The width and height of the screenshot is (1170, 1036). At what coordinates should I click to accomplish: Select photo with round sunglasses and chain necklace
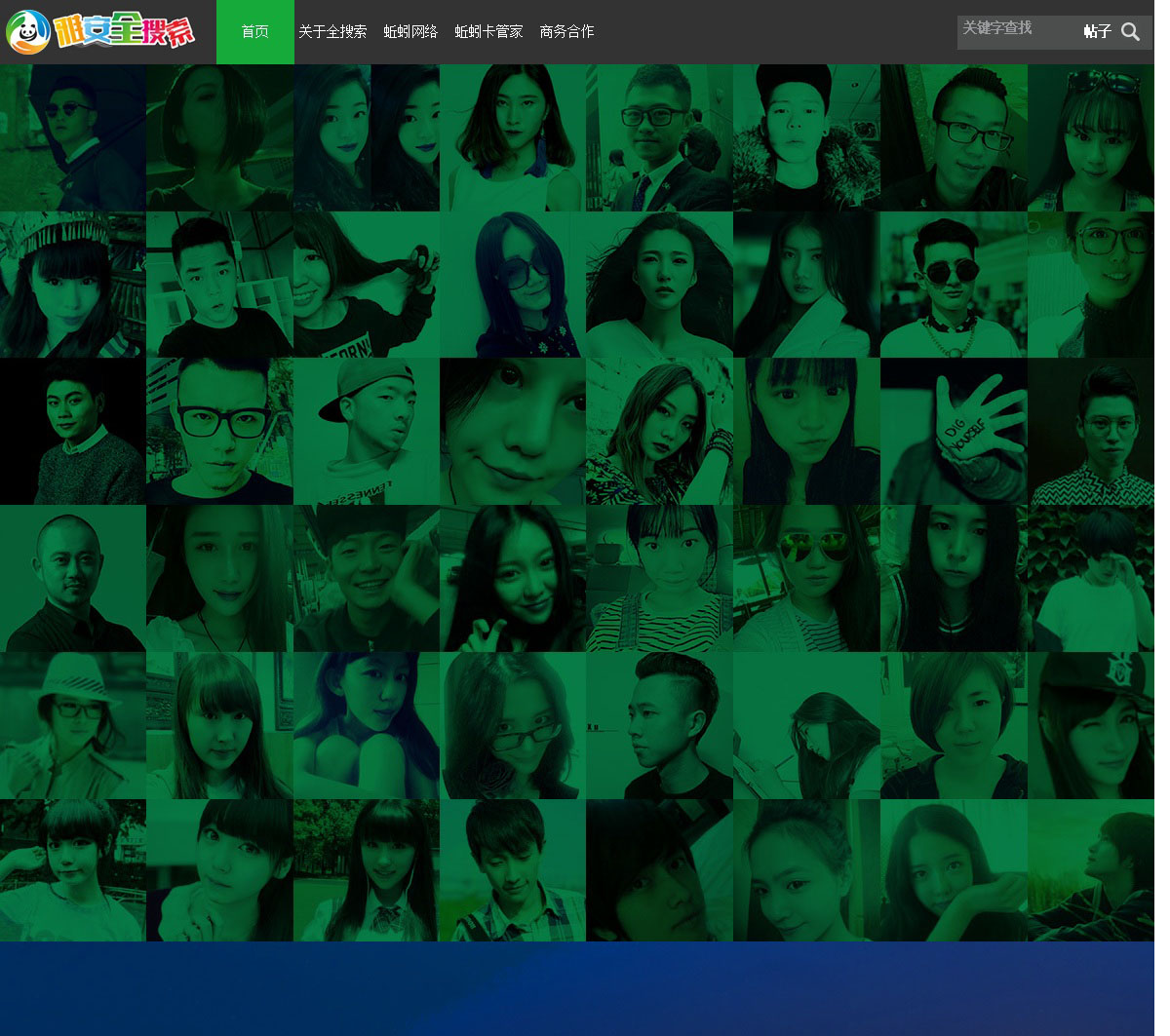pos(954,285)
